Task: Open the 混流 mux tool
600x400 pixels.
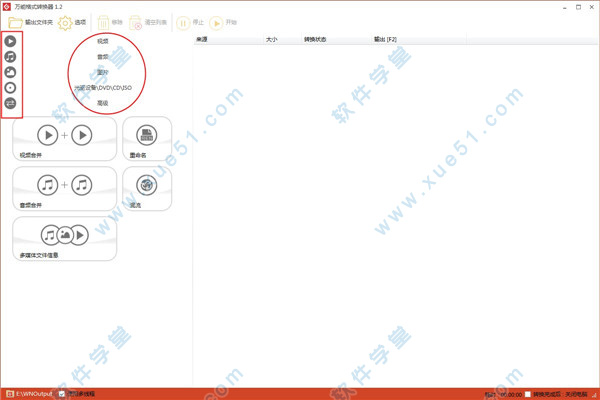Action: point(147,187)
